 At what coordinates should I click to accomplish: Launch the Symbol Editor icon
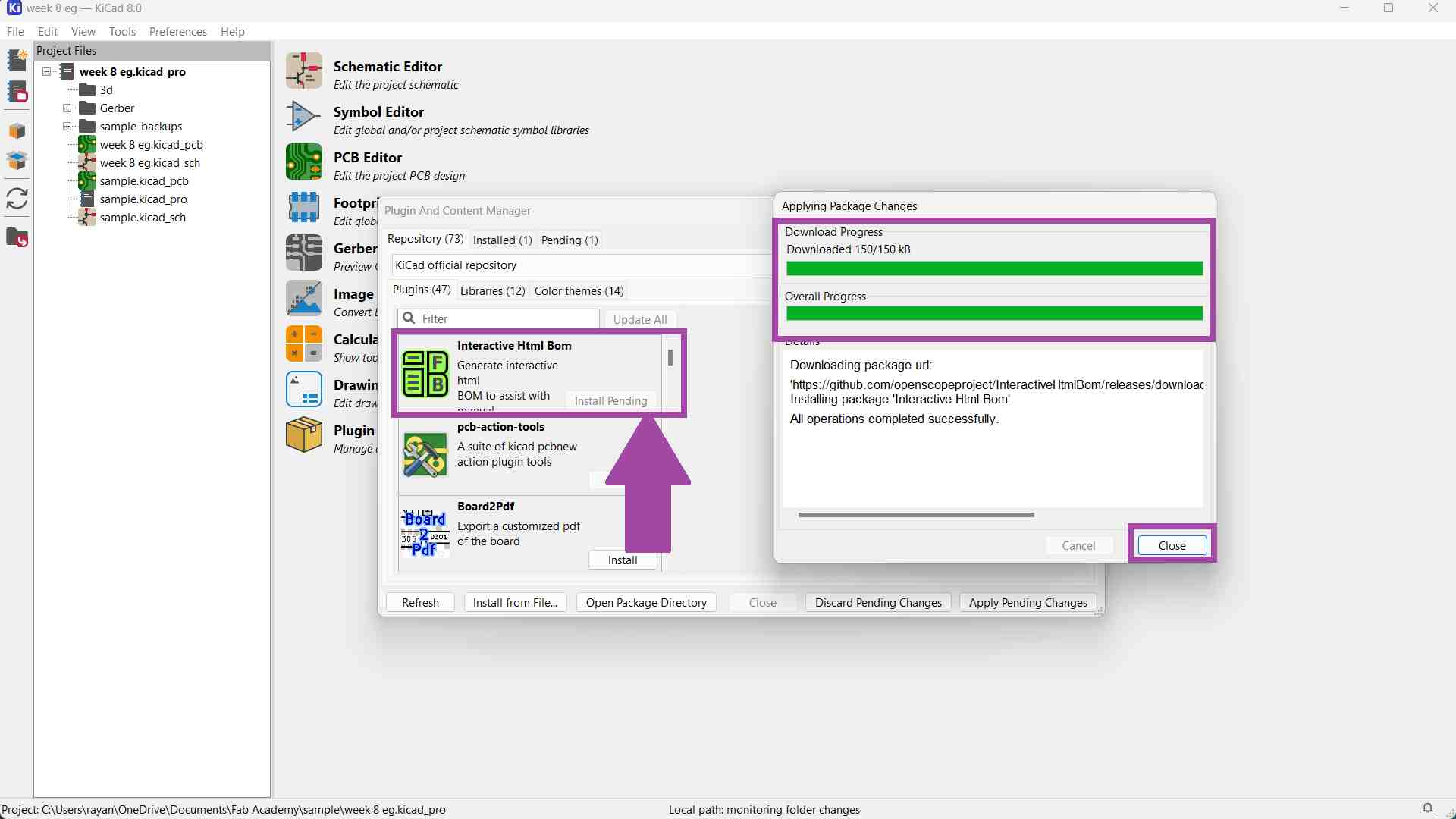(x=304, y=116)
